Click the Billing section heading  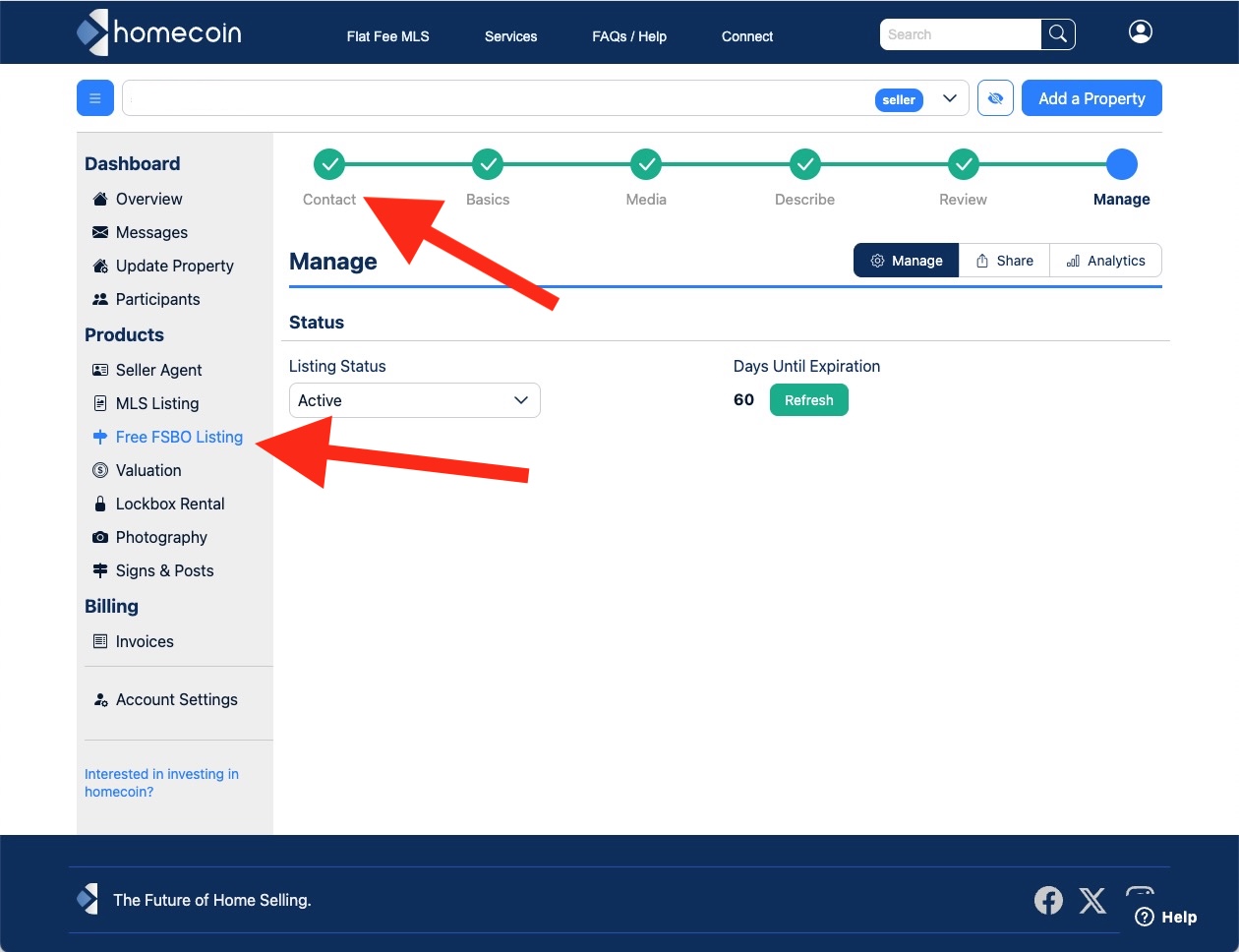click(111, 606)
